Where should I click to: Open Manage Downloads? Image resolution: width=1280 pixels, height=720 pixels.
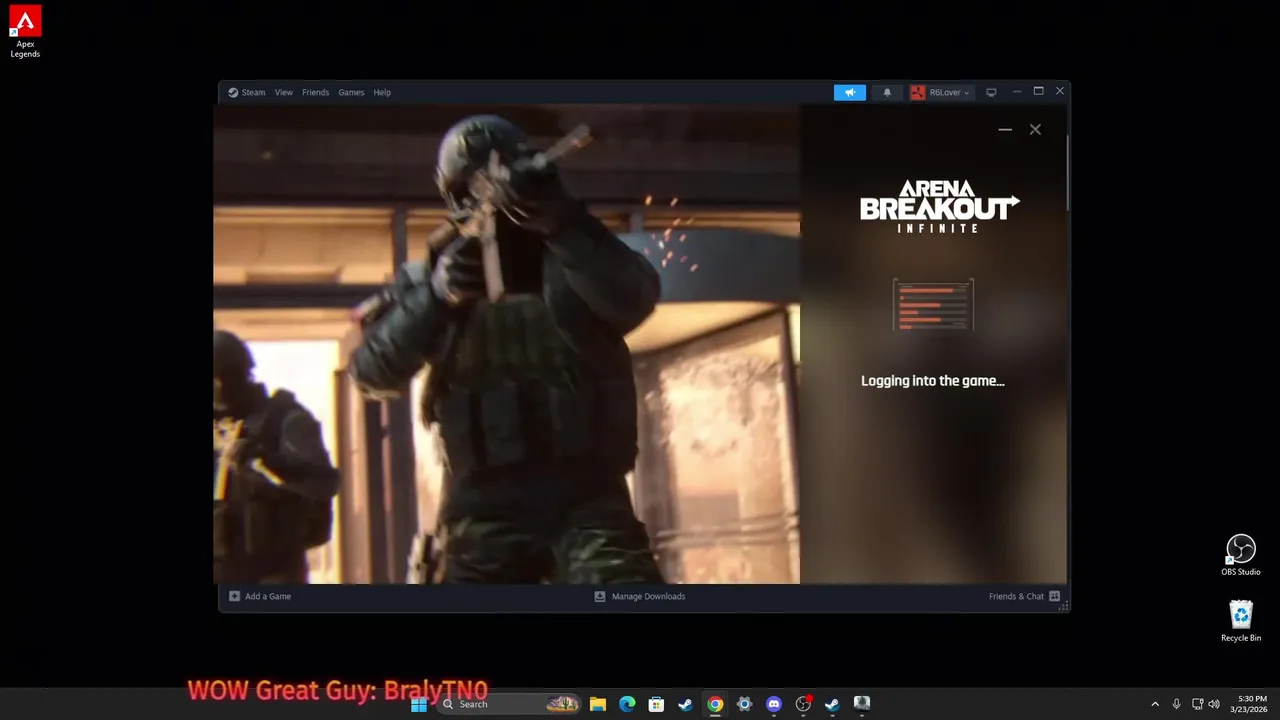640,596
